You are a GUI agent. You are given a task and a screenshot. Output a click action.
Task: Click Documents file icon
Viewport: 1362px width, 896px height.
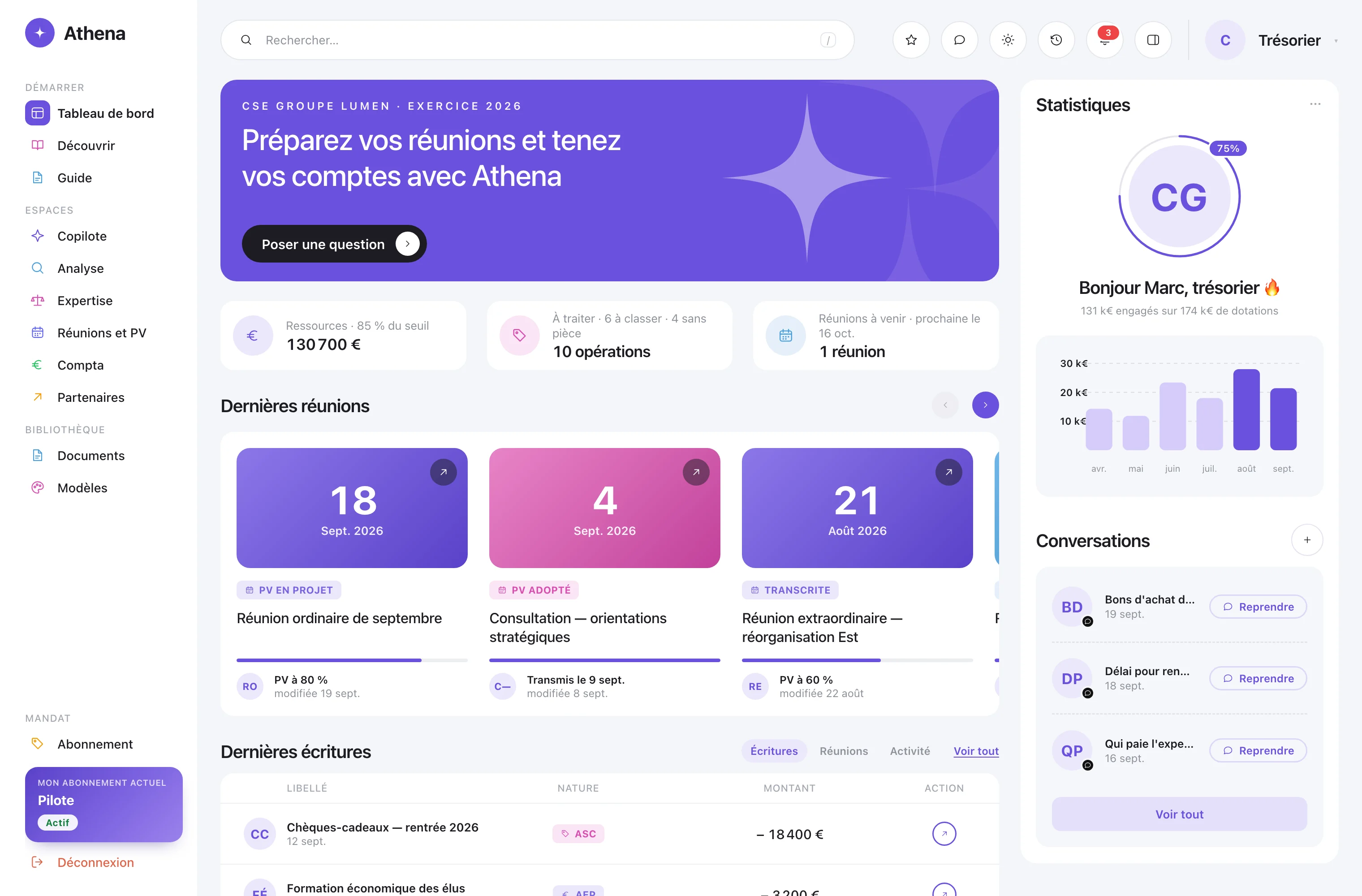(x=38, y=456)
